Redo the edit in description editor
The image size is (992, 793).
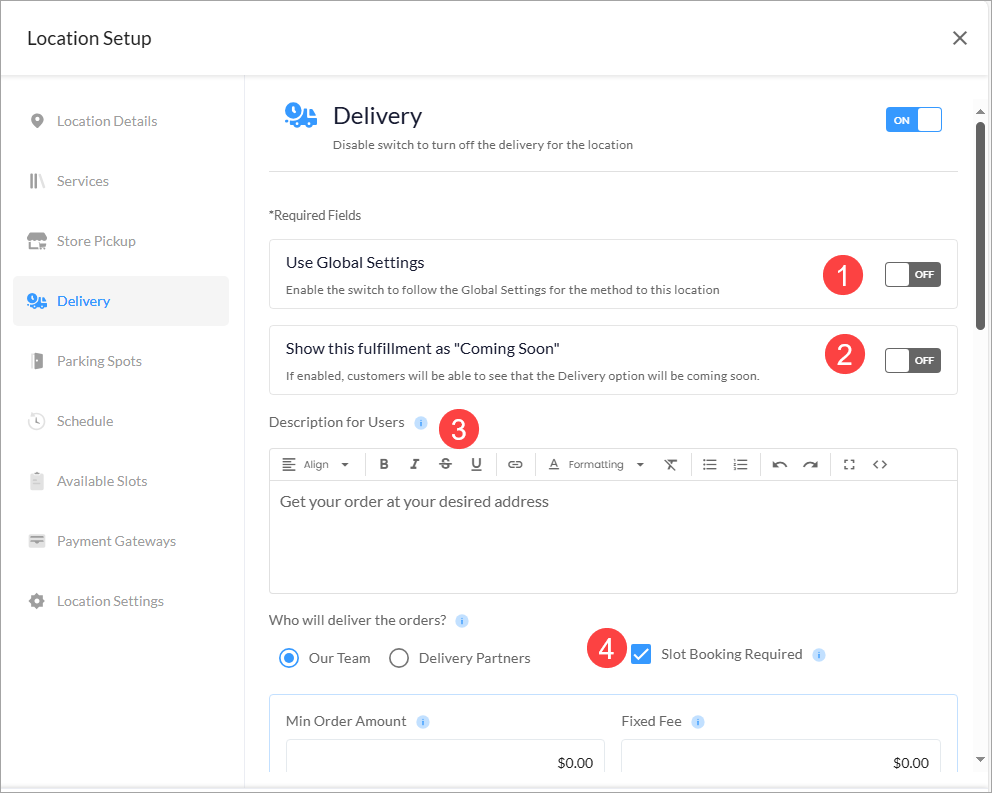point(810,465)
